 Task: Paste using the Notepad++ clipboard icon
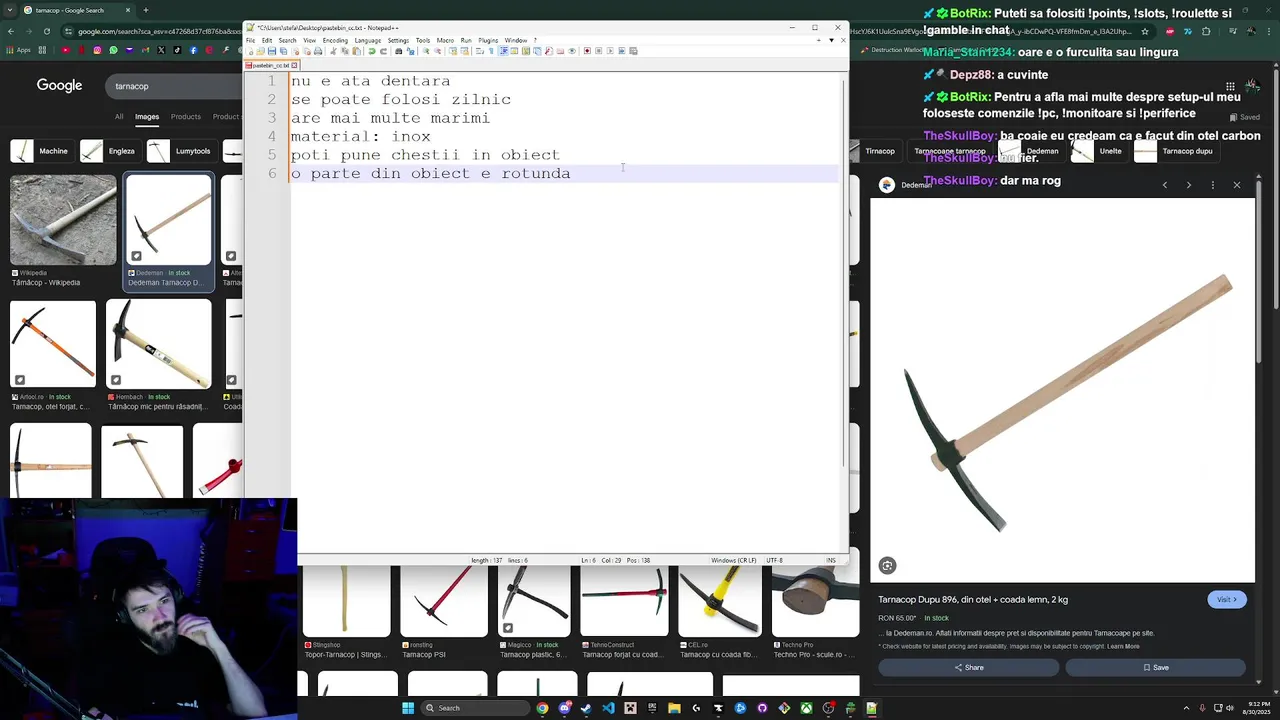point(357,50)
